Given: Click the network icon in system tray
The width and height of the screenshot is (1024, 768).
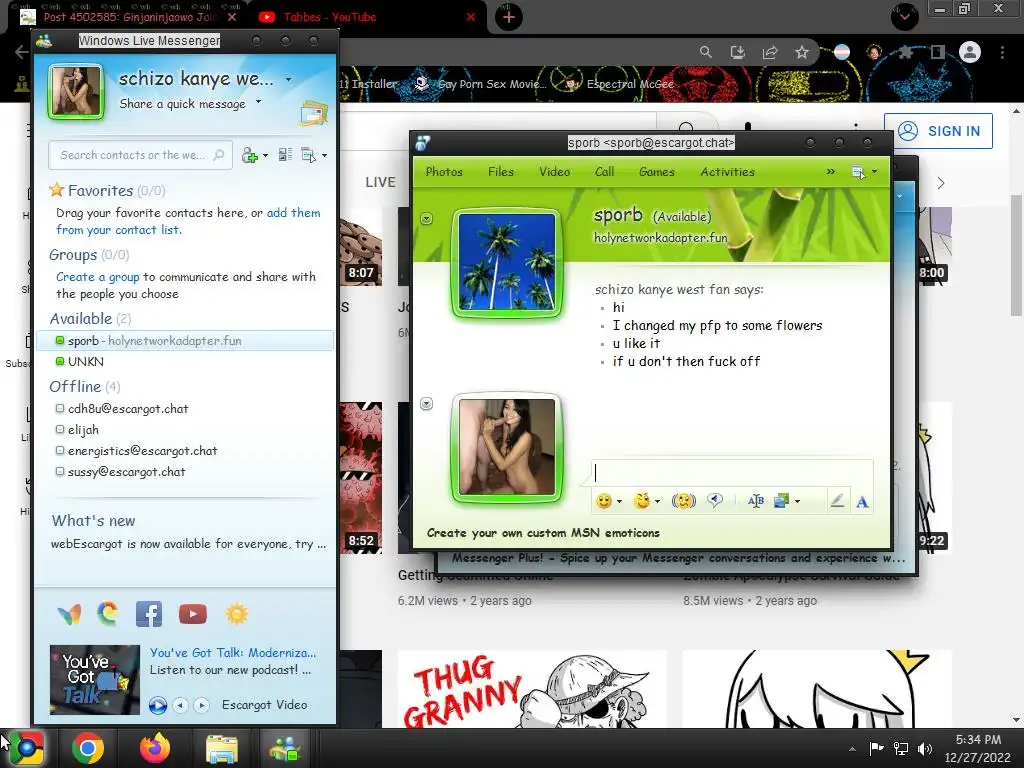Looking at the screenshot, I should [901, 749].
